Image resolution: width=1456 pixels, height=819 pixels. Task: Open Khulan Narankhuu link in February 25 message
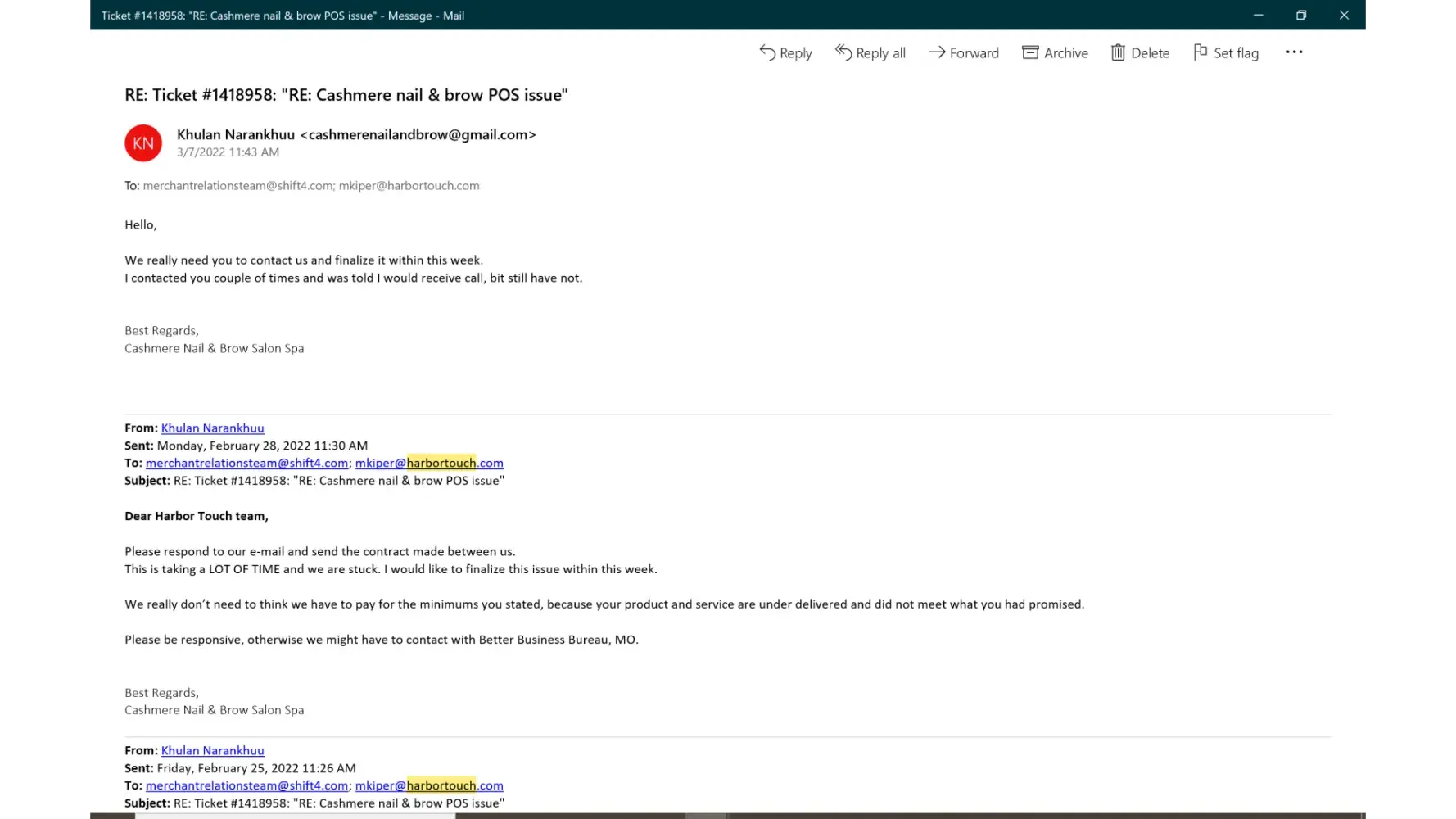[x=212, y=750]
